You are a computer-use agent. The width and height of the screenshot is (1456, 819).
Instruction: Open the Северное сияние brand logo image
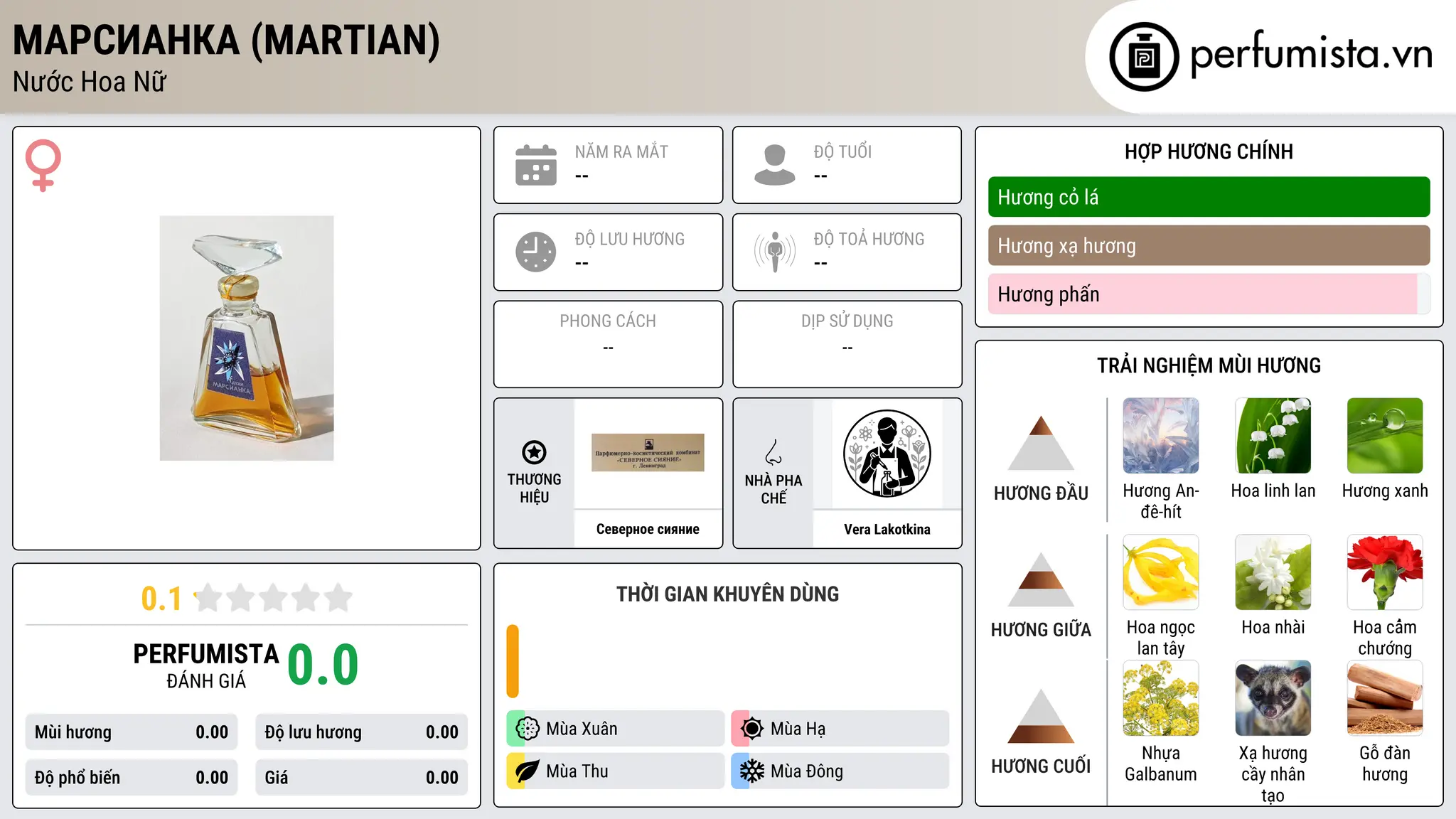tap(648, 453)
